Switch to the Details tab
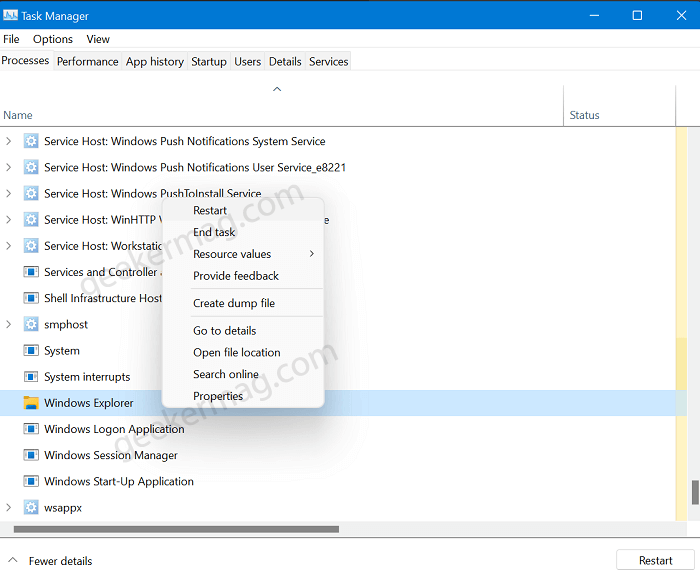Image resolution: width=700 pixels, height=575 pixels. tap(285, 62)
